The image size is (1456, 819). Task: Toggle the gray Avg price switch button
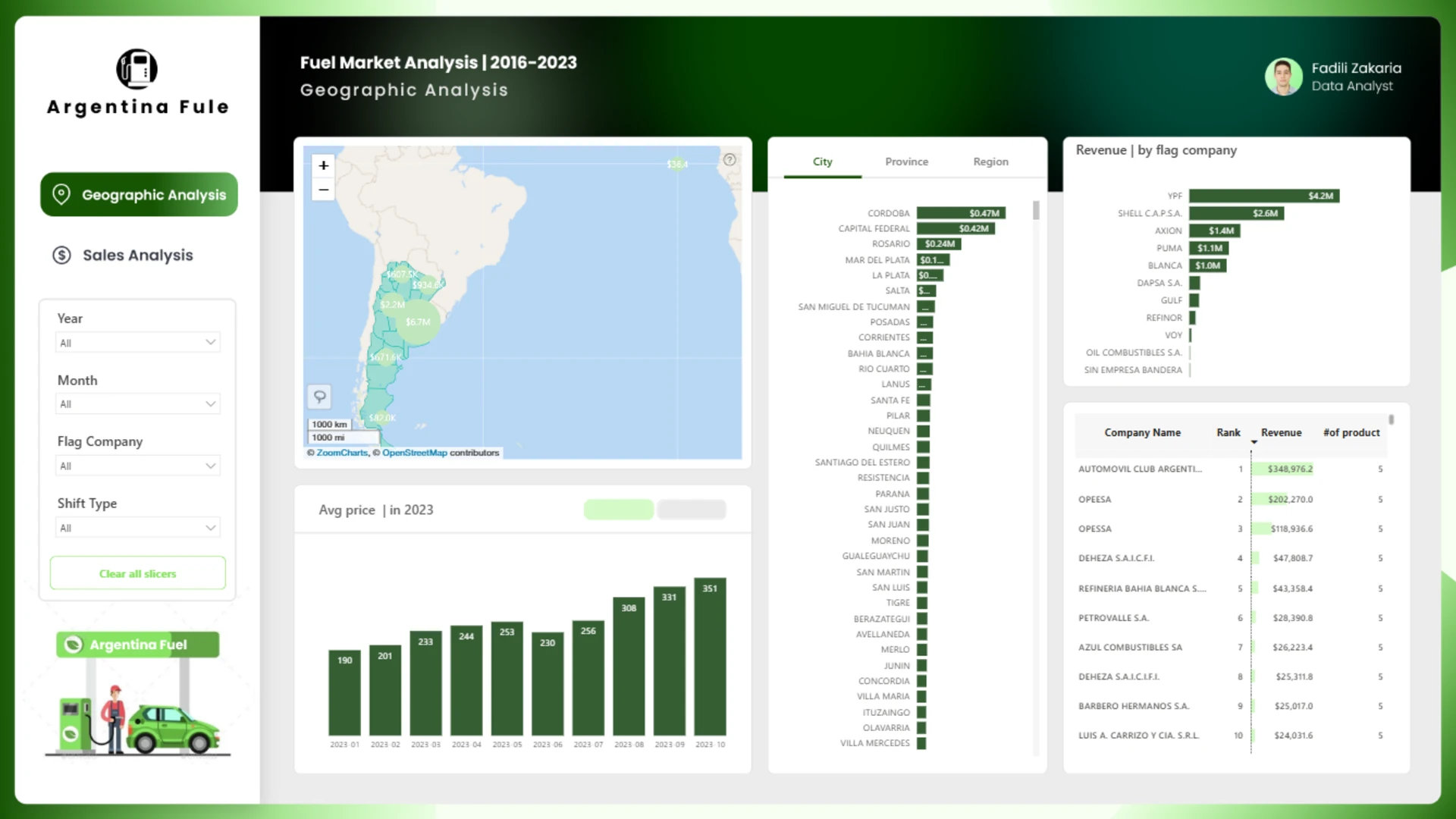coord(692,510)
